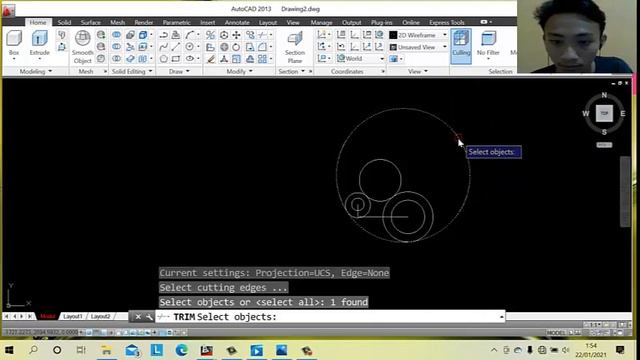
Task: Open the Parametric ribbon tab
Action: tap(176, 22)
